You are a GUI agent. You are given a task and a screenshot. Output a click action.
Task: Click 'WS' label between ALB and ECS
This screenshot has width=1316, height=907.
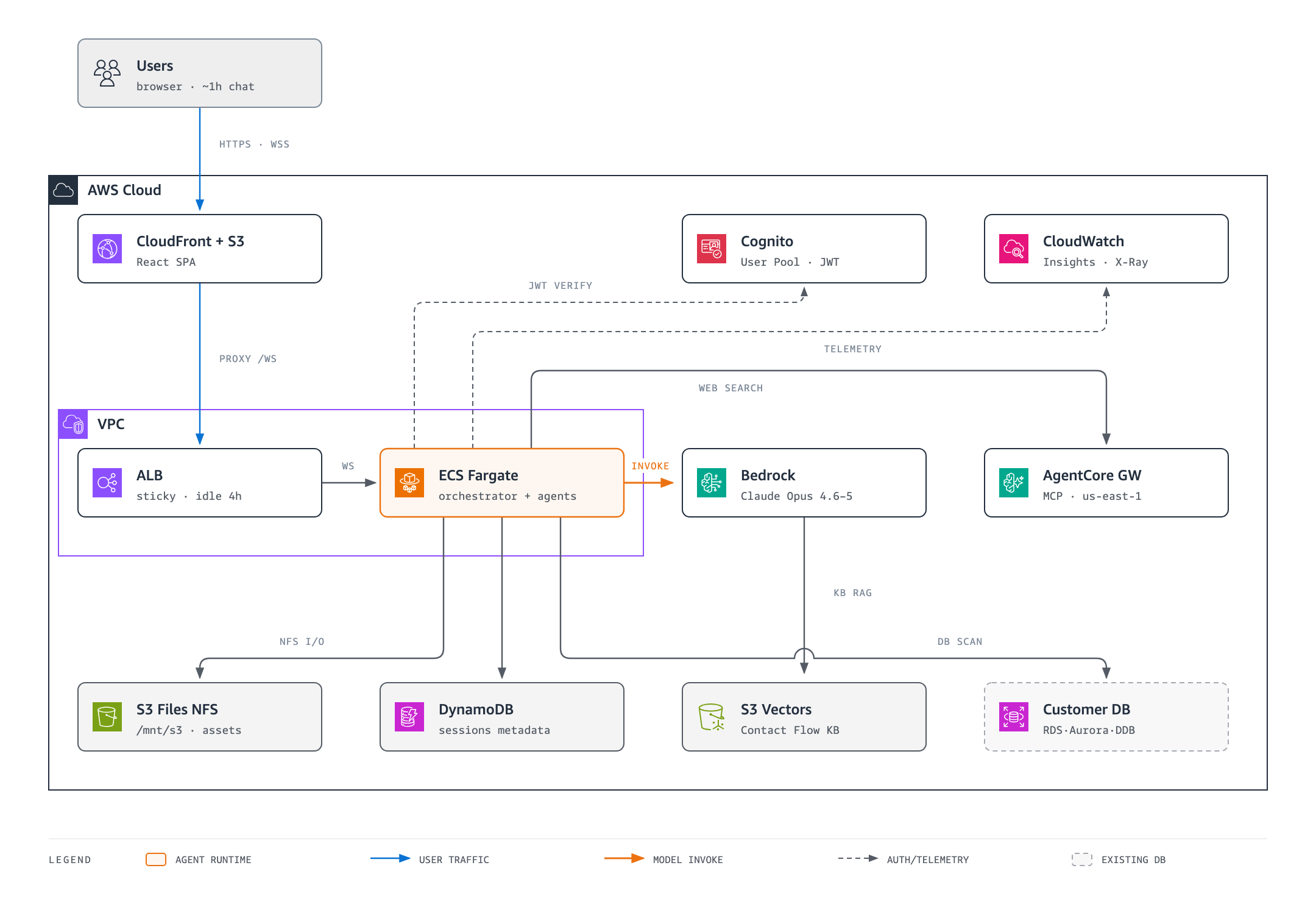[x=348, y=466]
